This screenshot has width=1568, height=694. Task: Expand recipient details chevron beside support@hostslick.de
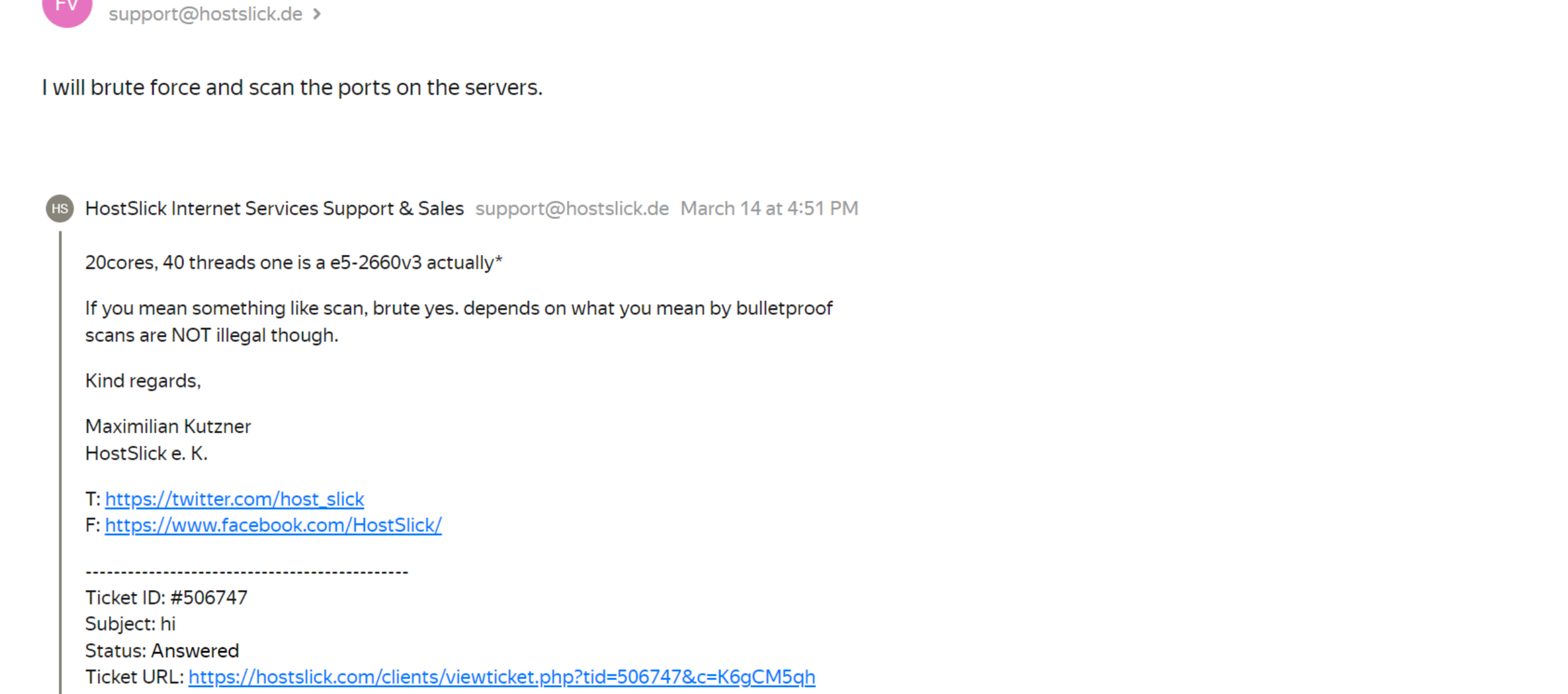point(317,14)
